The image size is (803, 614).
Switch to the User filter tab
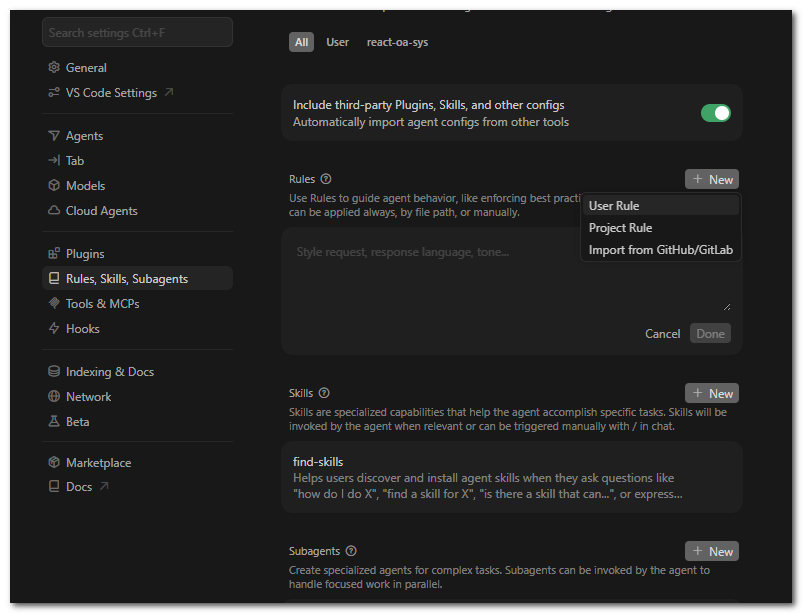coord(337,42)
